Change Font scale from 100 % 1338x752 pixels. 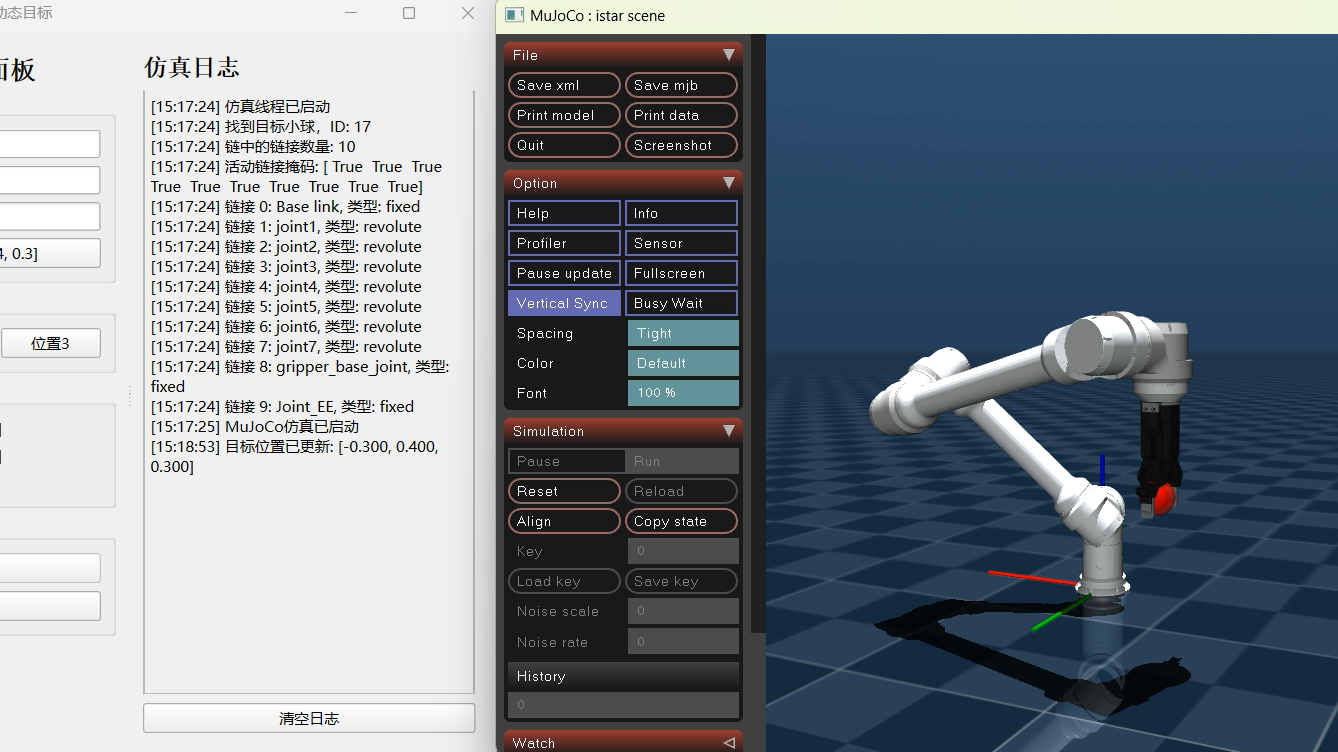click(683, 393)
